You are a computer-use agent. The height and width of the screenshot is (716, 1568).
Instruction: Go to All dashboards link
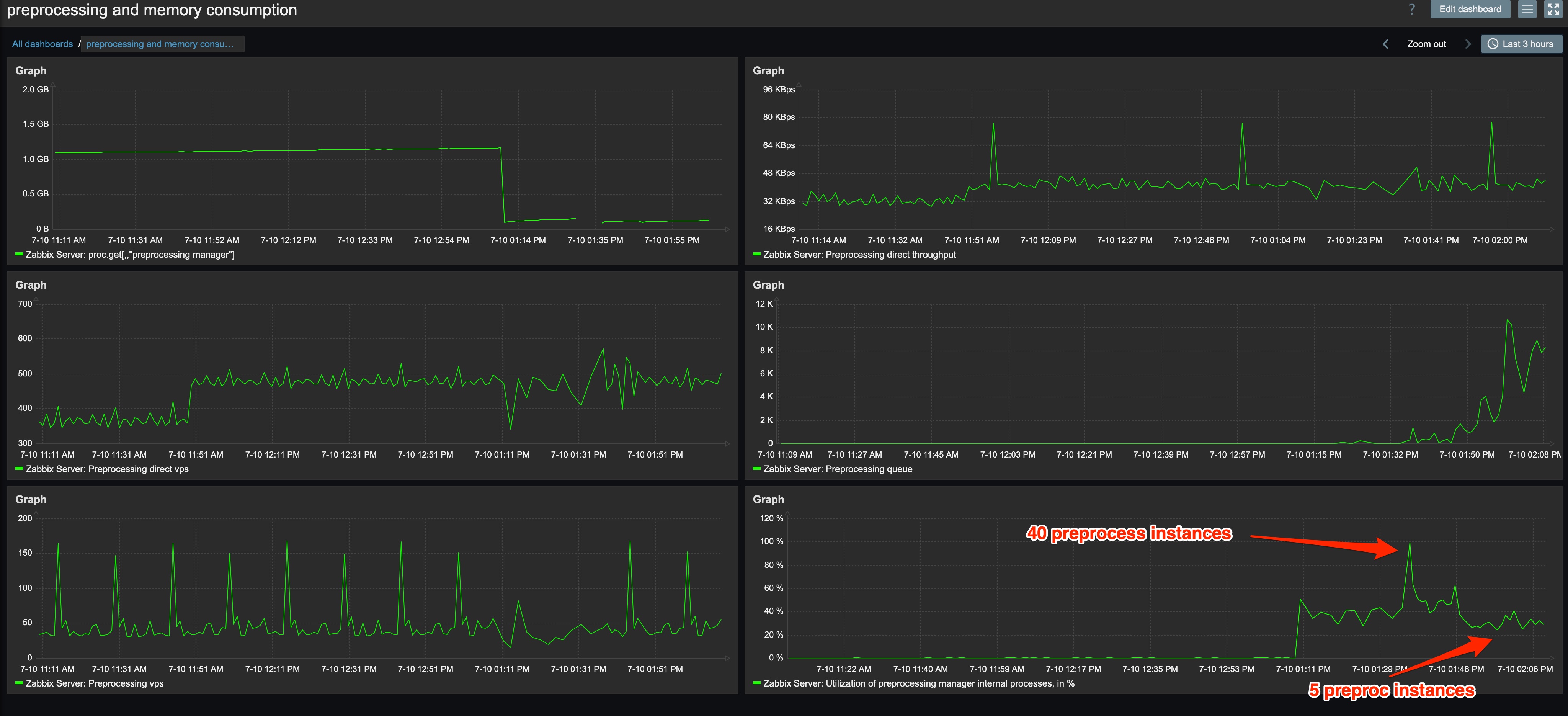(42, 44)
